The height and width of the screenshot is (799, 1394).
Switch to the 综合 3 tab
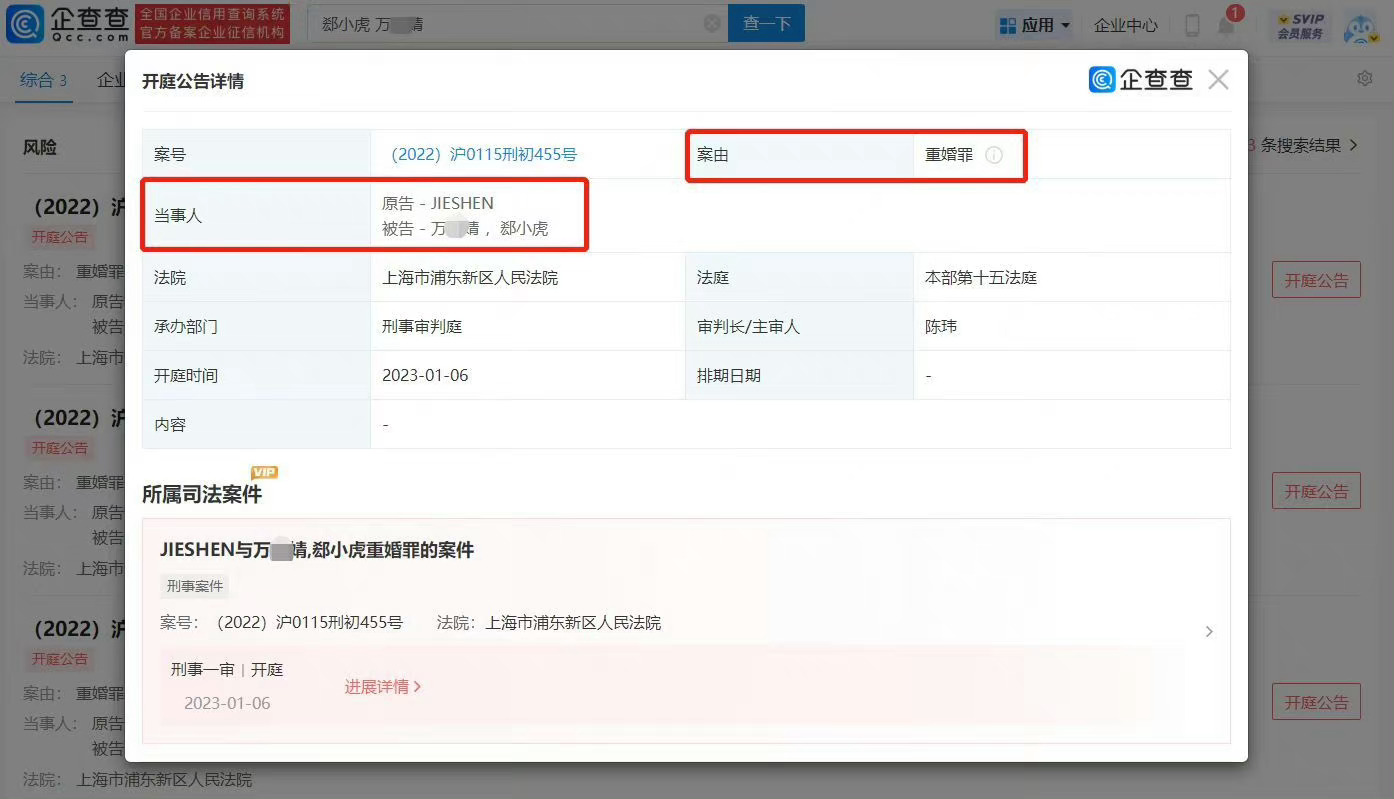43,80
